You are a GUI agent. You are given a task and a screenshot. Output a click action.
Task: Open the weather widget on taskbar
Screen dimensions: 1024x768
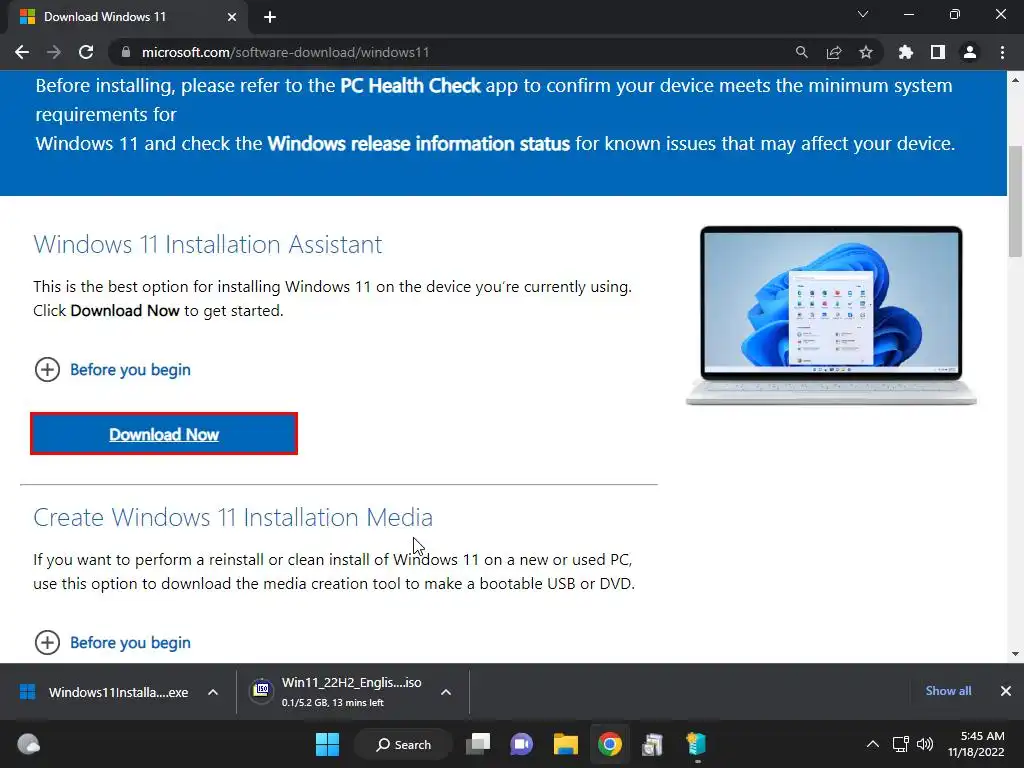pyautogui.click(x=28, y=744)
